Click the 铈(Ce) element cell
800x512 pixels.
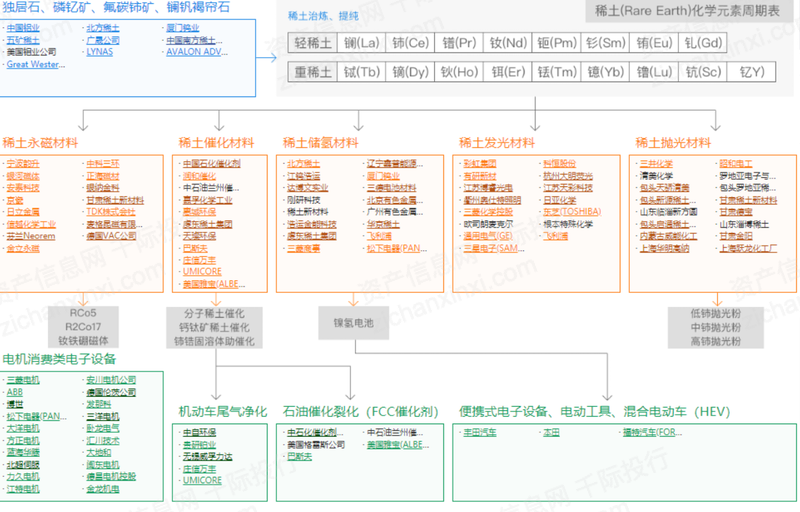point(411,43)
